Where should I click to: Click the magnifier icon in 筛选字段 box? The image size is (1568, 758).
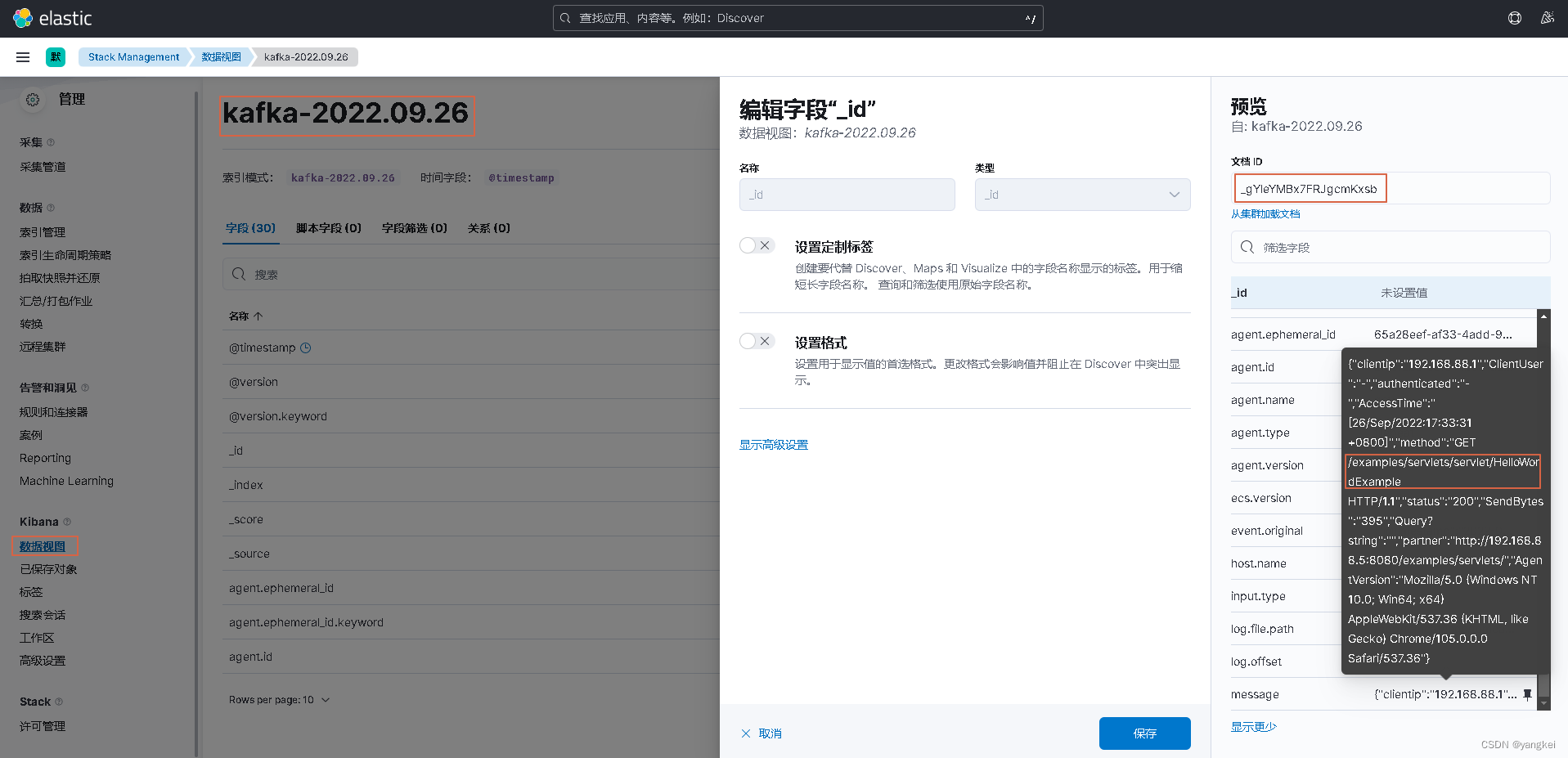click(1247, 247)
